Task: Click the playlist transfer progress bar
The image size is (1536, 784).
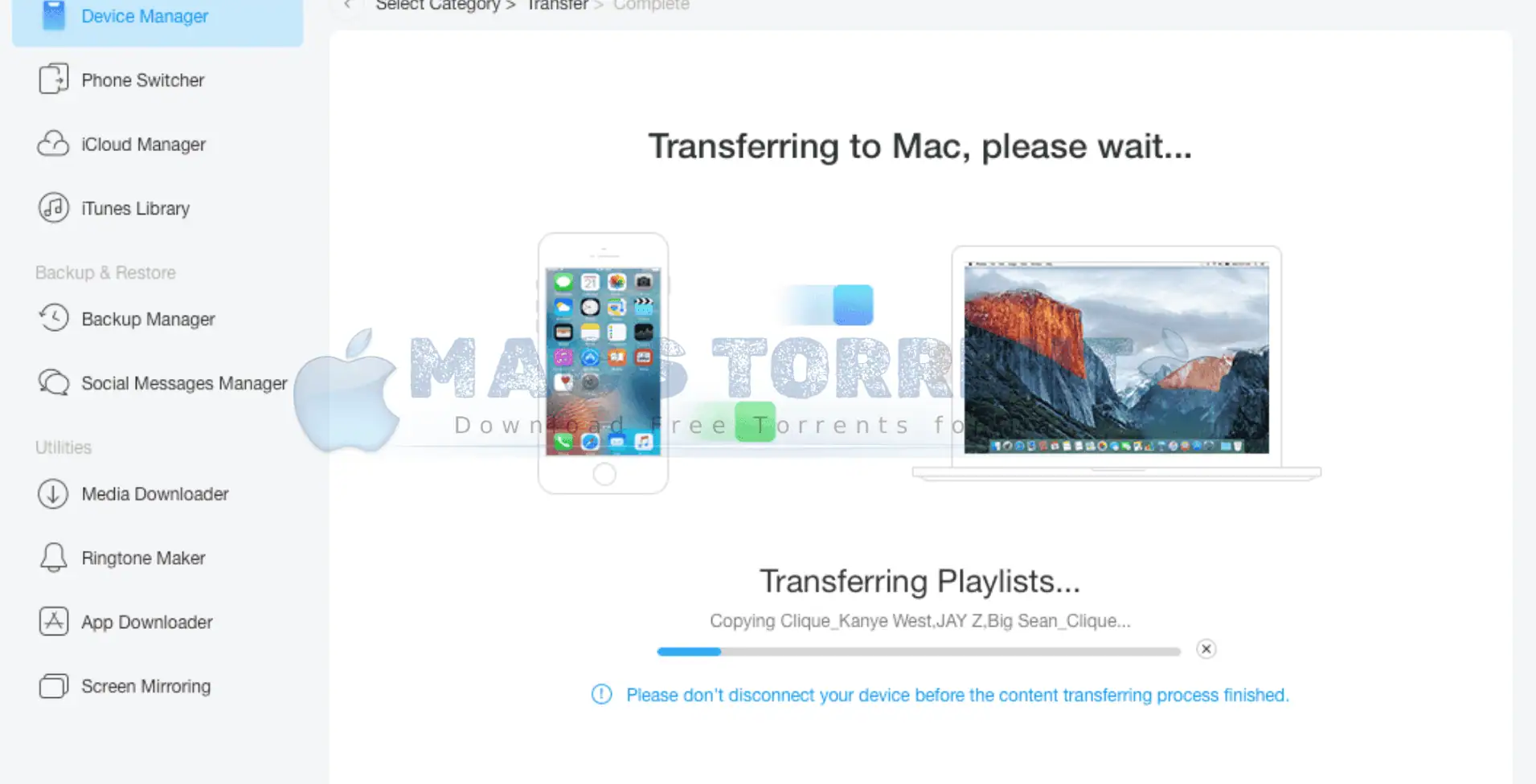Action: pyautogui.click(x=919, y=651)
